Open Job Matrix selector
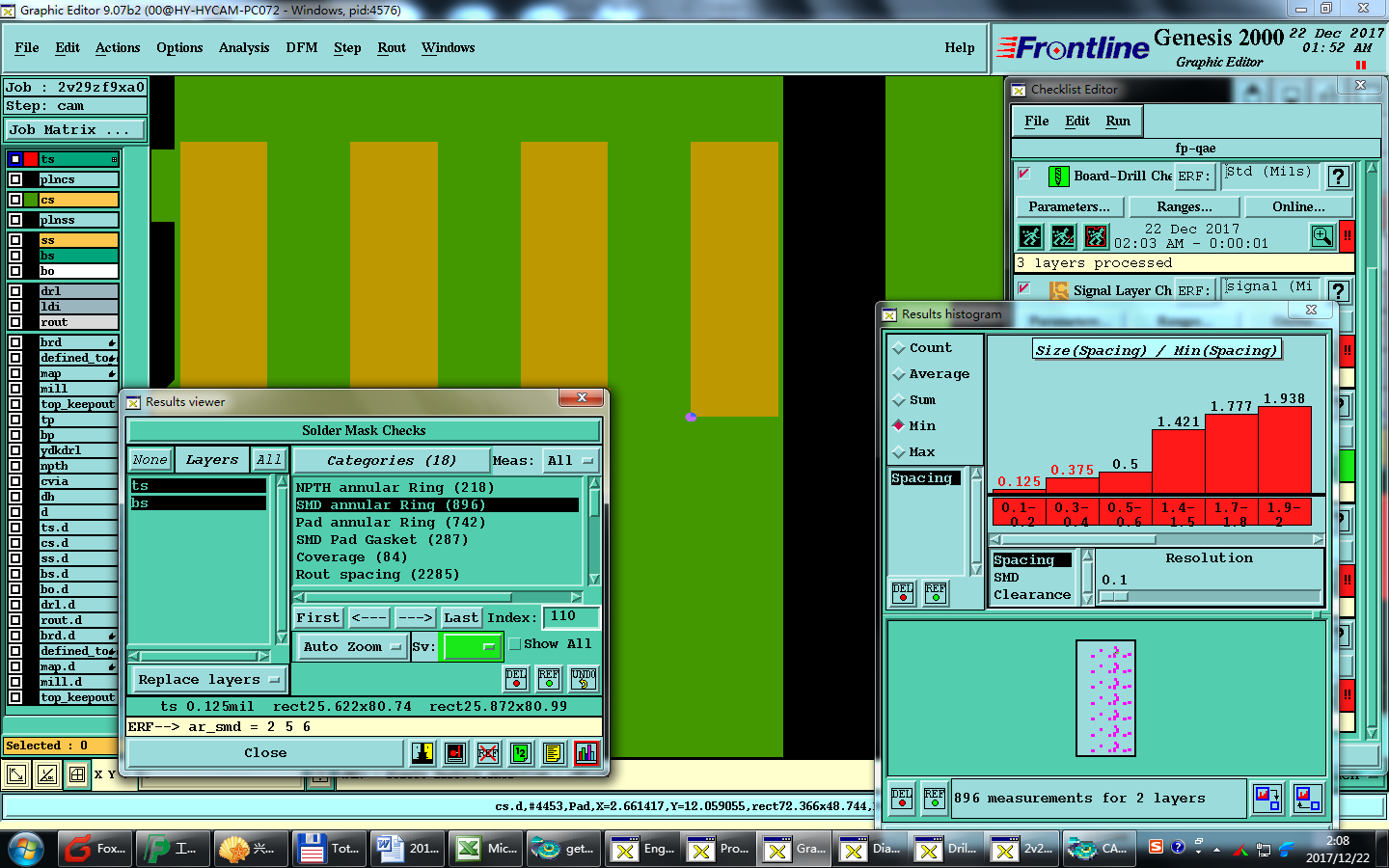Image resolution: width=1389 pixels, height=868 pixels. click(x=75, y=130)
